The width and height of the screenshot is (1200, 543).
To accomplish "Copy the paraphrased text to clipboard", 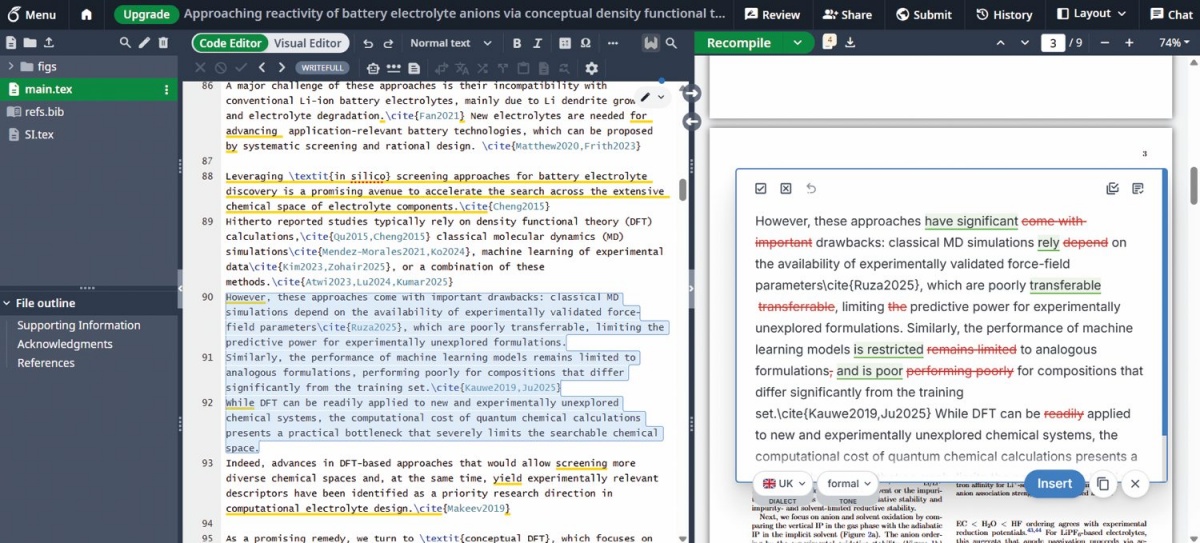I will pos(1102,484).
